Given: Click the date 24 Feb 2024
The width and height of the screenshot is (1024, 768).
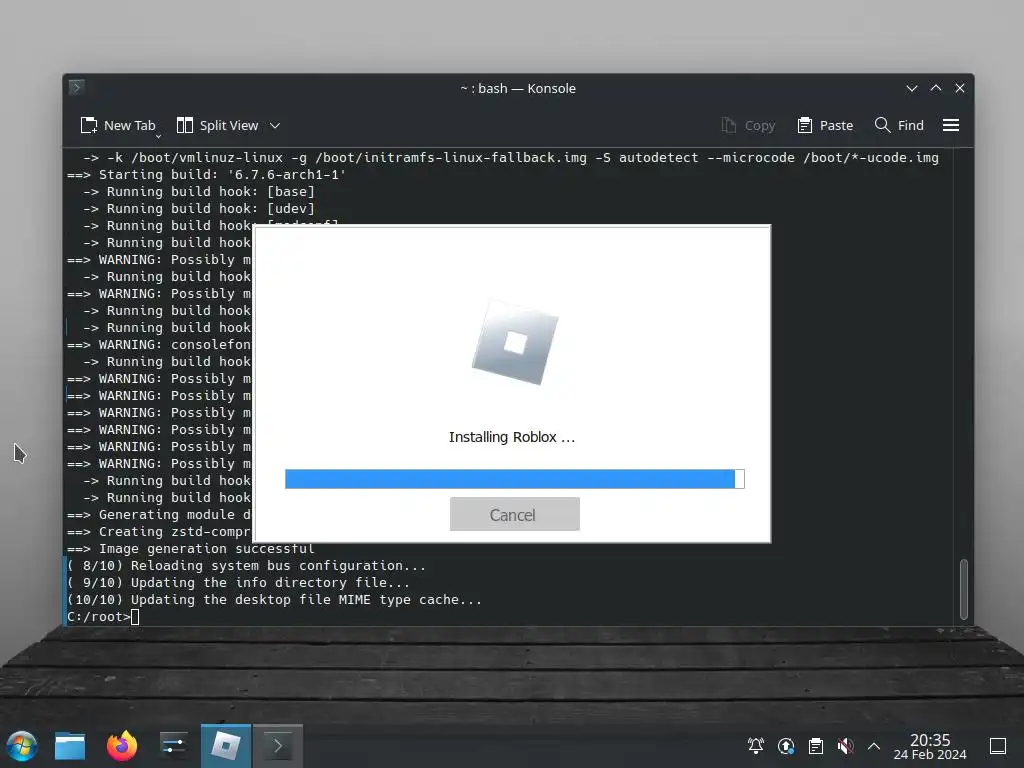Looking at the screenshot, I should pos(930,755).
